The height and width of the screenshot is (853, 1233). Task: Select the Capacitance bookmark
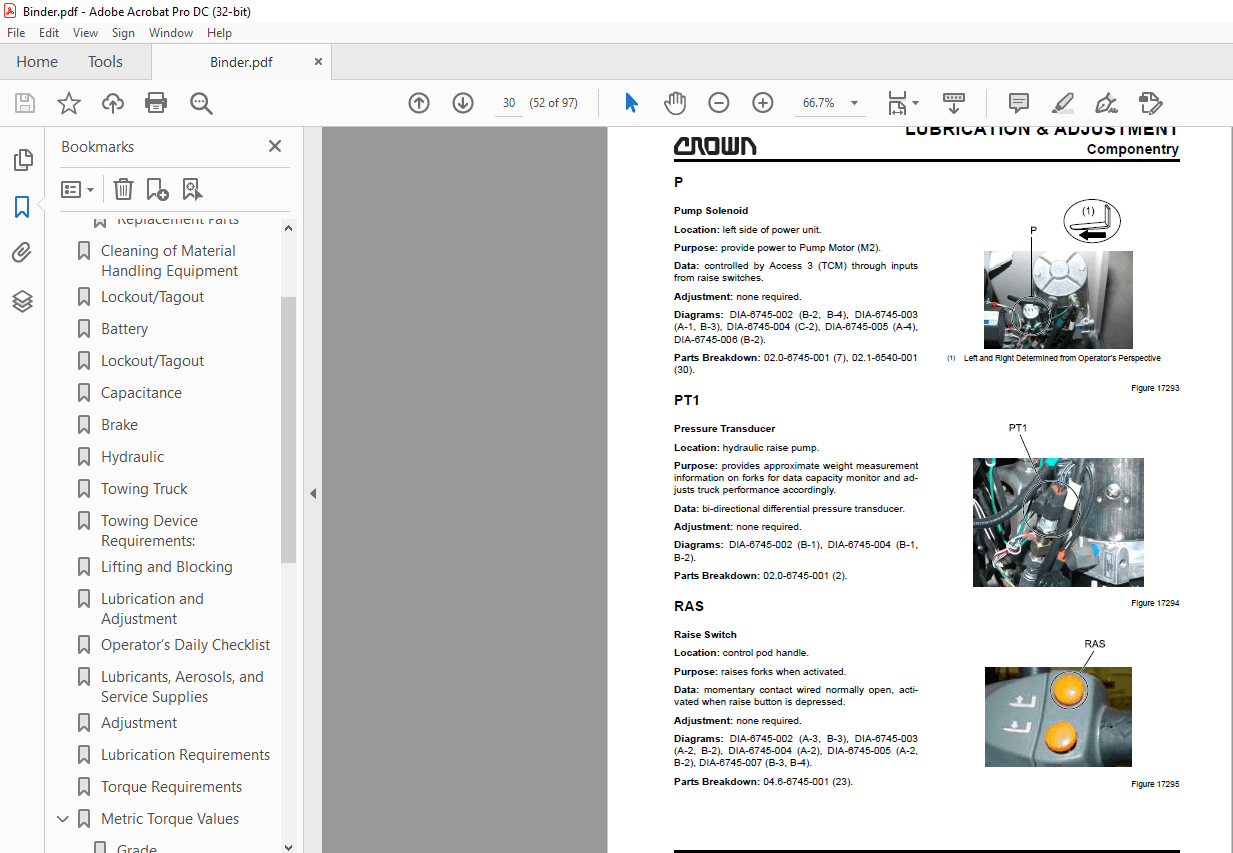point(141,392)
